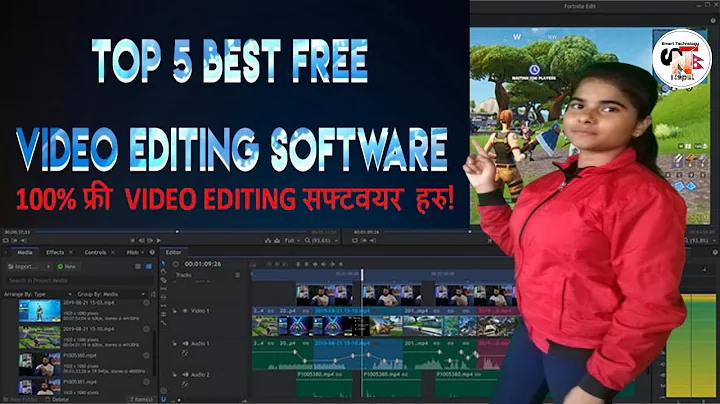Image resolution: width=720 pixels, height=404 pixels.
Task: Hide the Video 1 track with its eye
Action: (185, 311)
